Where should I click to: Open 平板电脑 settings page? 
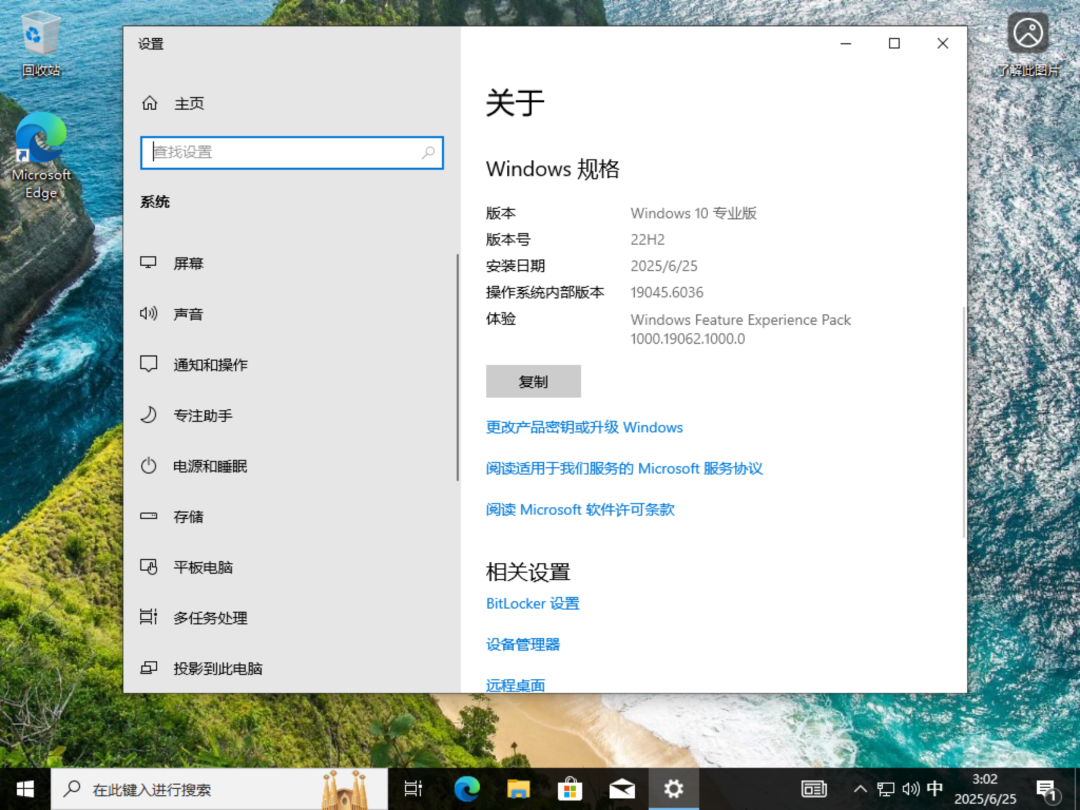coord(290,567)
